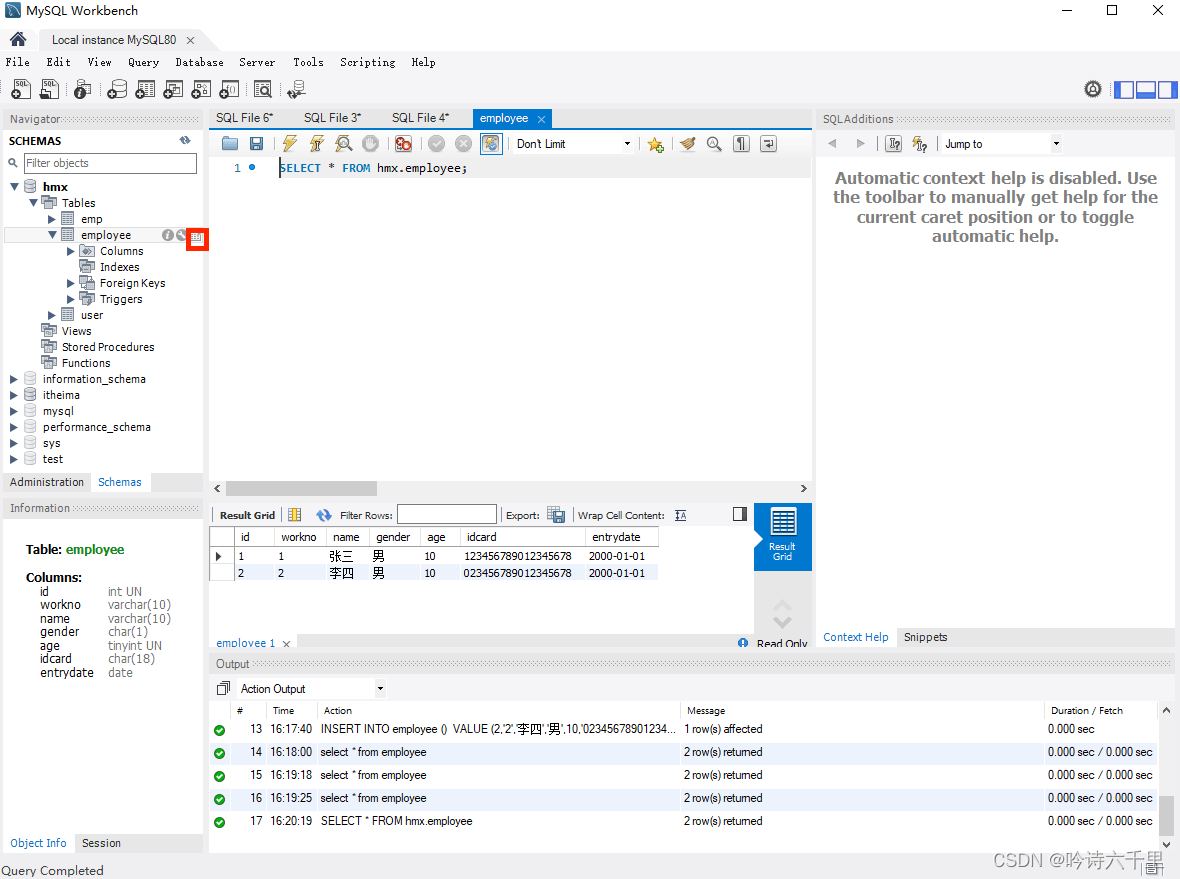Expand the emp table node

(x=52, y=219)
